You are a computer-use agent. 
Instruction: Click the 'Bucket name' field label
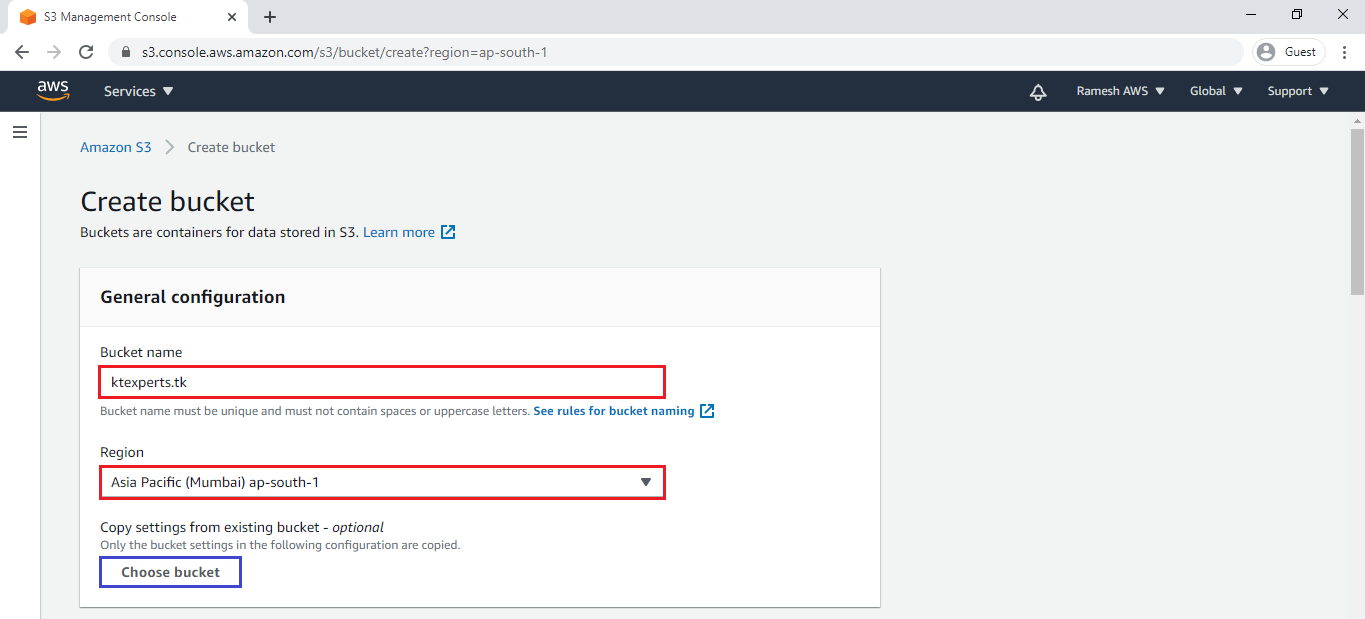141,352
